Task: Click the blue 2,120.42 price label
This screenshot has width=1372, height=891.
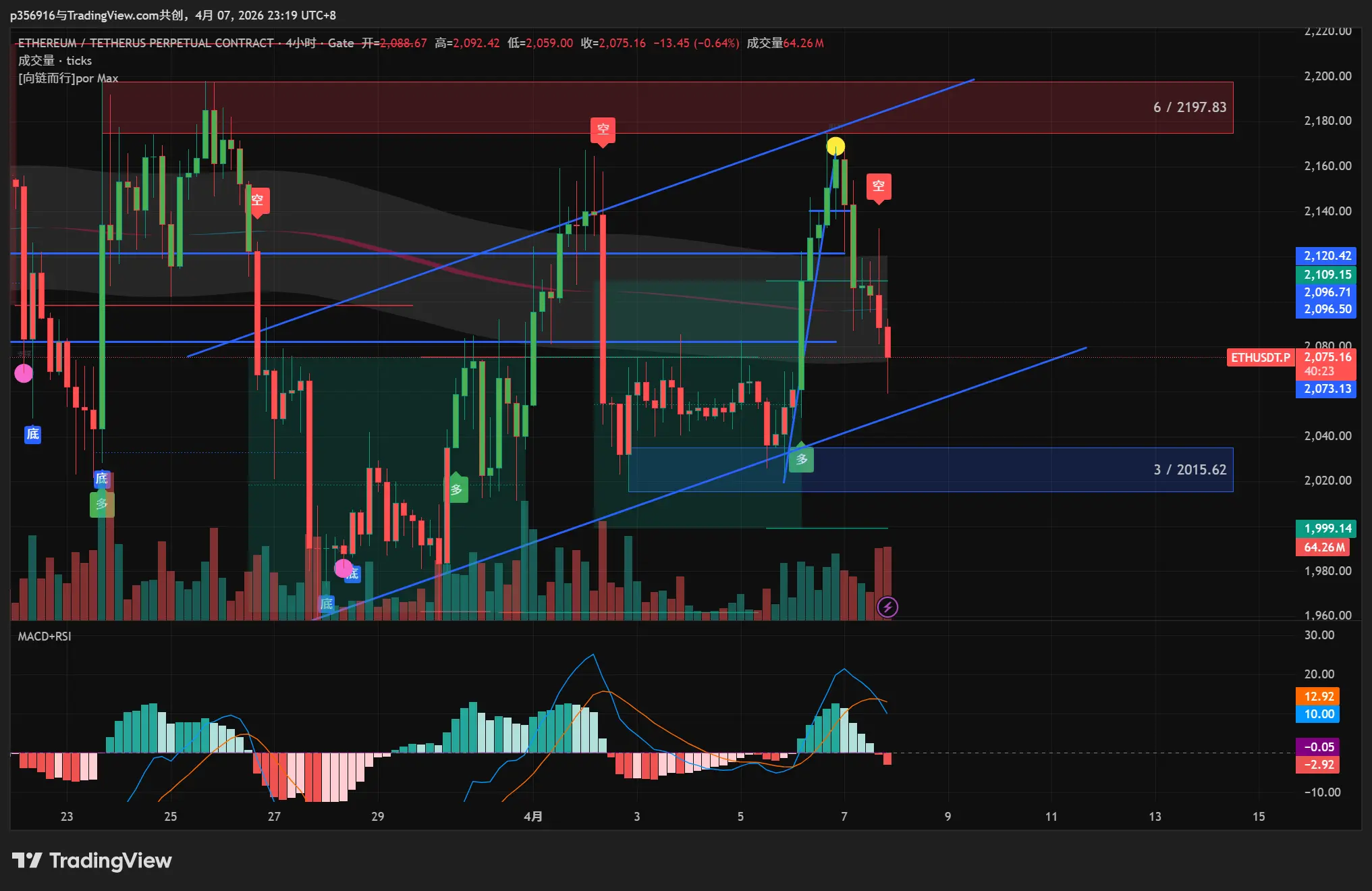Action: pos(1326,256)
